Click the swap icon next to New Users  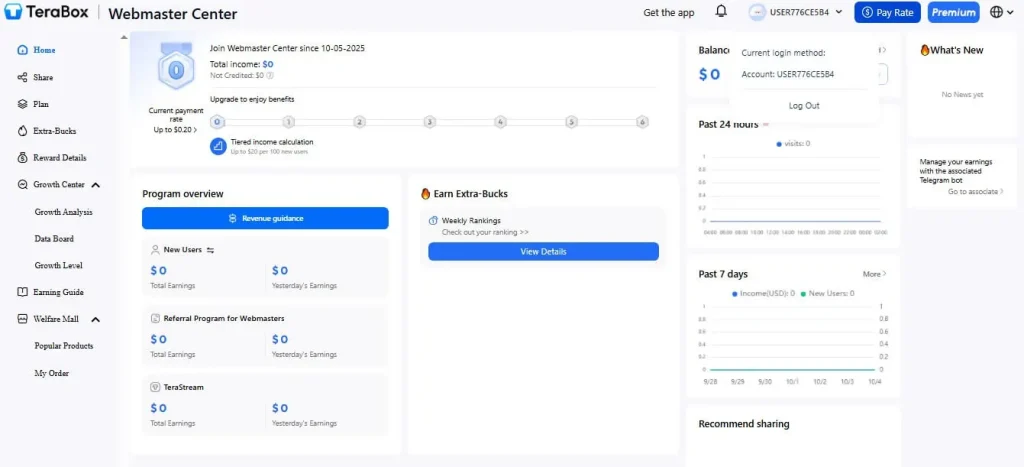[210, 250]
